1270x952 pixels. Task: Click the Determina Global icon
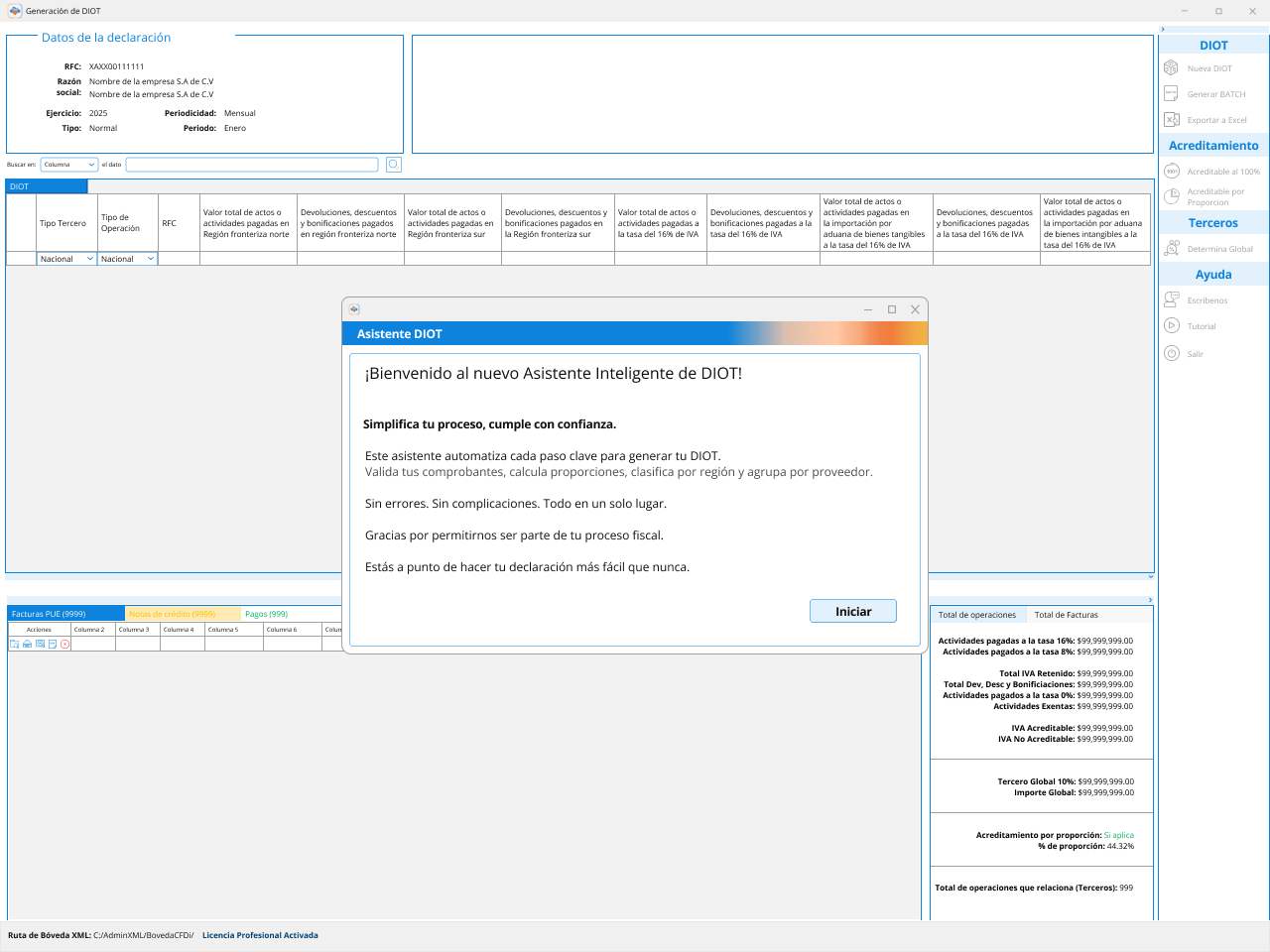click(1171, 249)
